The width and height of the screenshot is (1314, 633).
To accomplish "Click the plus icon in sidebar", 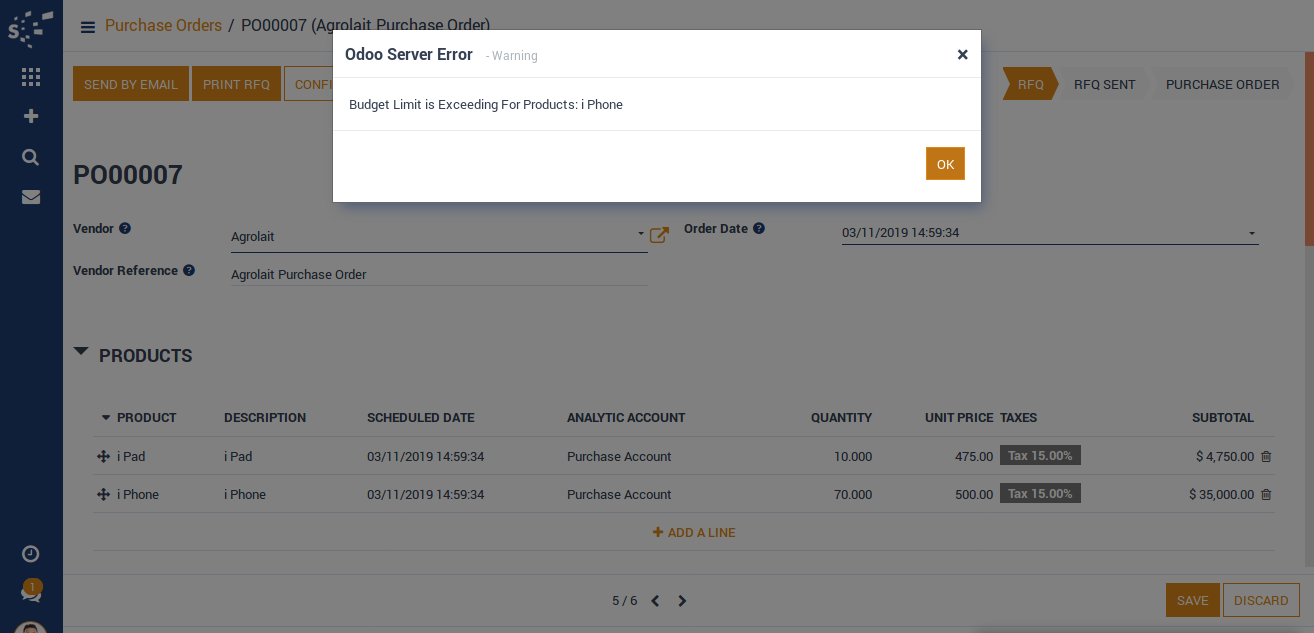I will pos(31,116).
